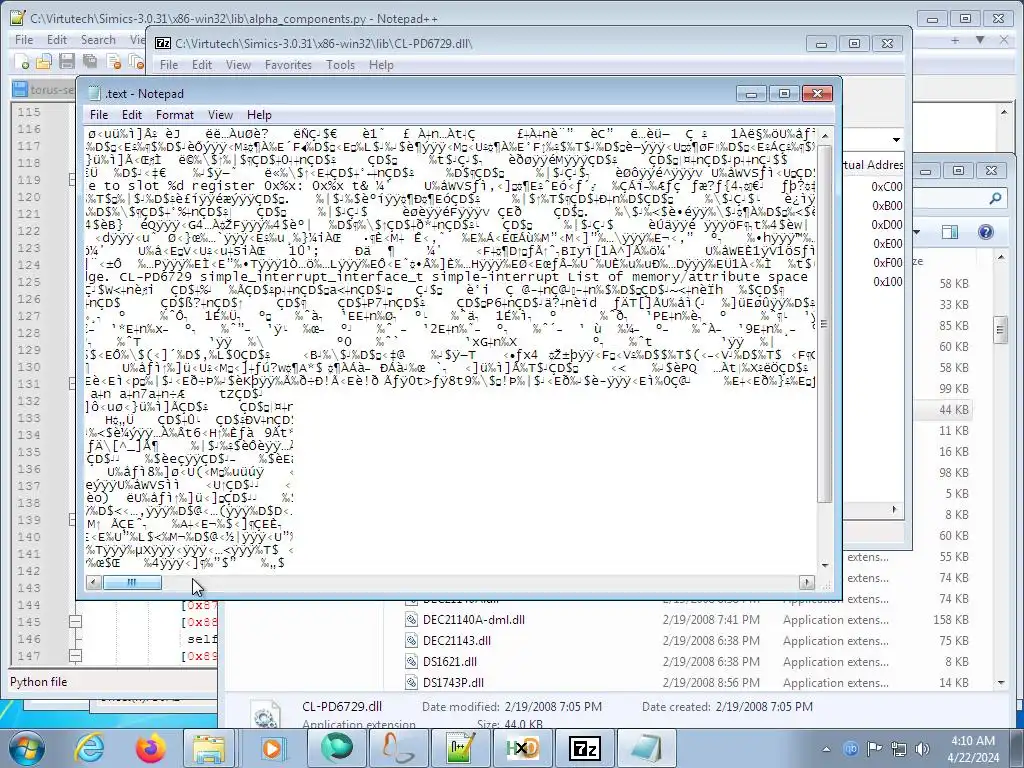This screenshot has height=768, width=1024.
Task: Open Notepad View menu in .text window
Action: pos(220,115)
